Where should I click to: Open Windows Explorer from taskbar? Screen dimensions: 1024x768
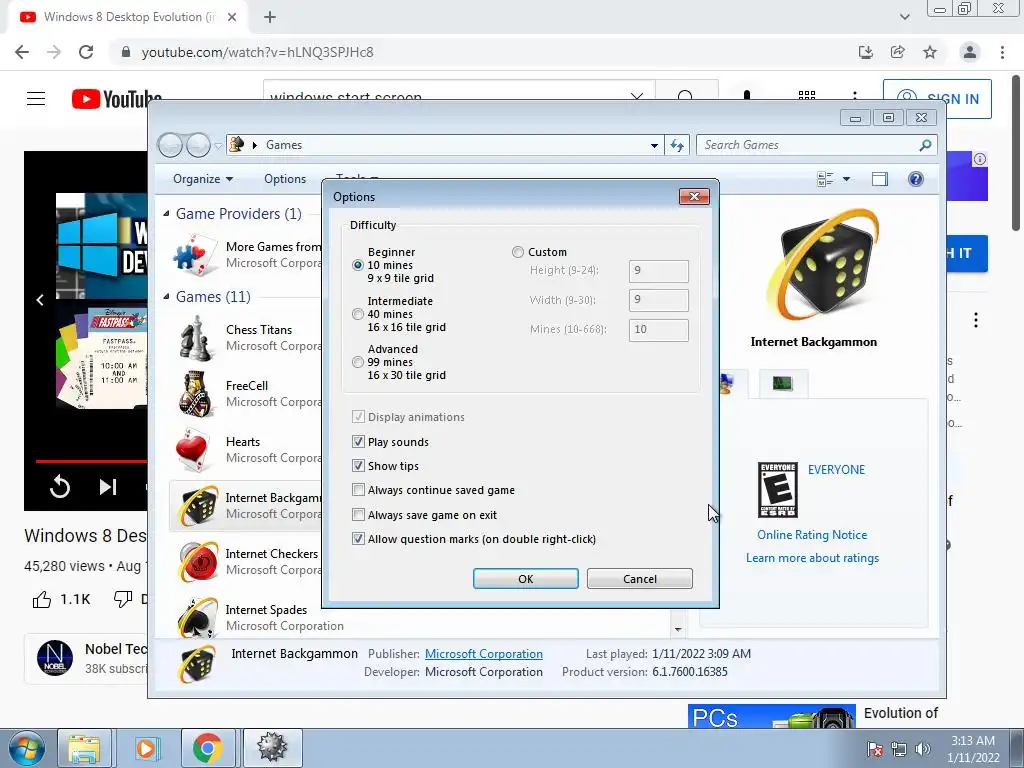(84, 748)
